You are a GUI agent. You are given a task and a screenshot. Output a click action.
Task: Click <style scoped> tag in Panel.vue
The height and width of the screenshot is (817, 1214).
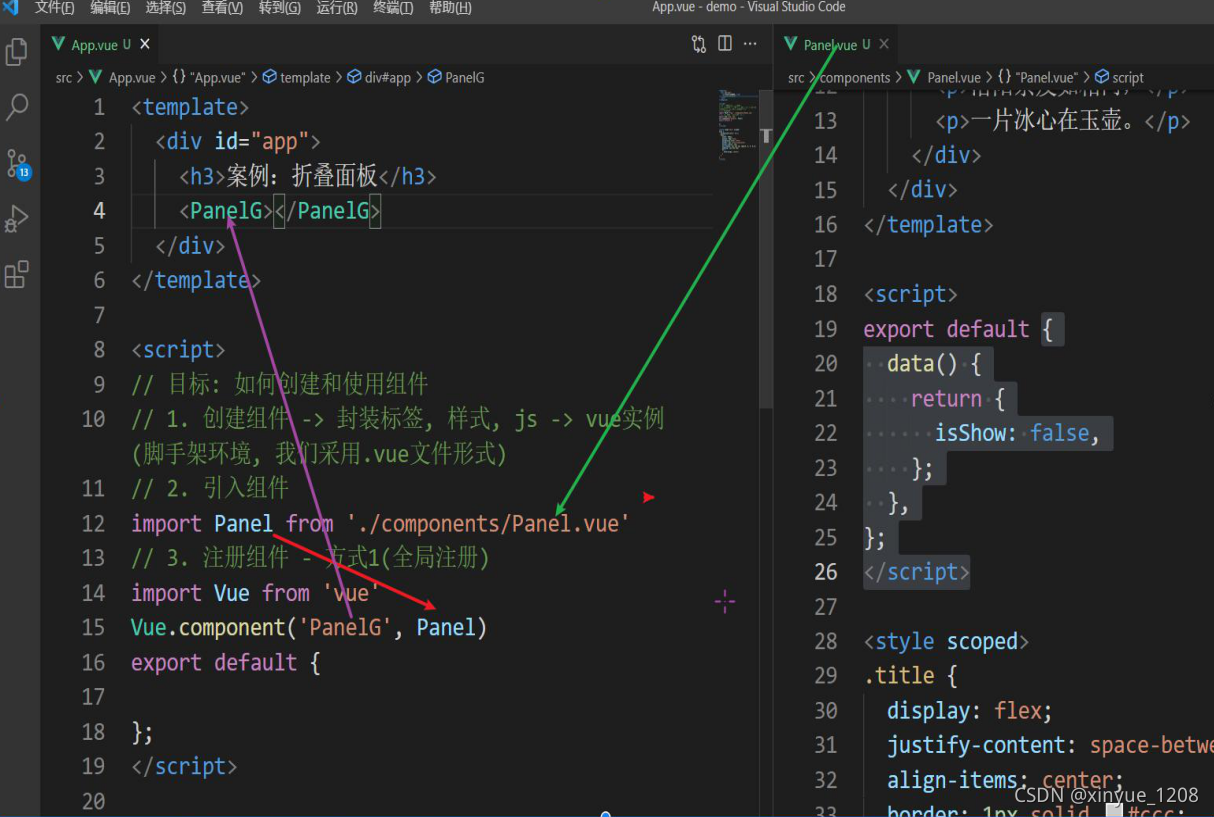(946, 642)
